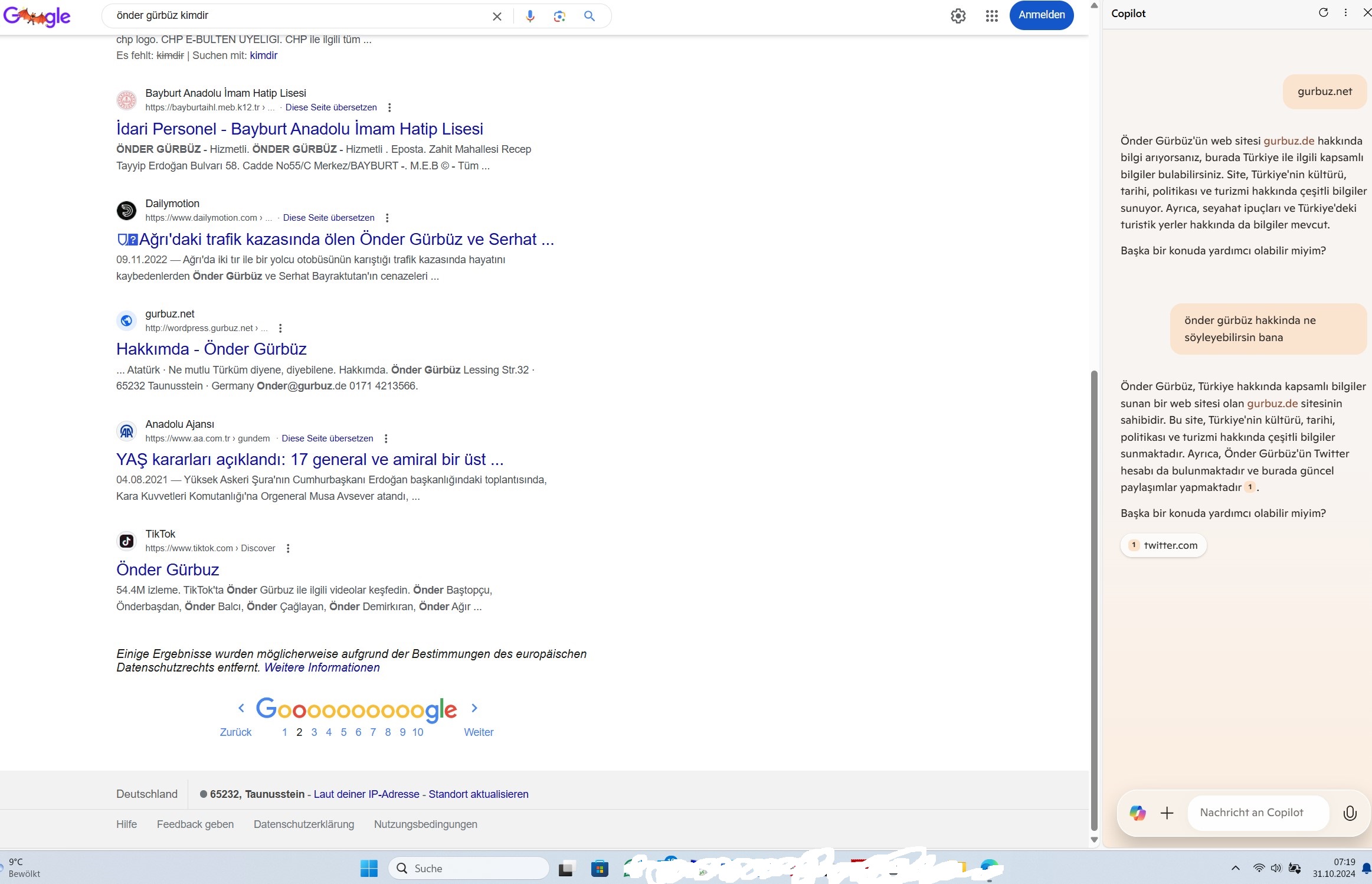Screen dimensions: 1372x884
Task: Submit search with magnifier icon
Action: [x=589, y=16]
